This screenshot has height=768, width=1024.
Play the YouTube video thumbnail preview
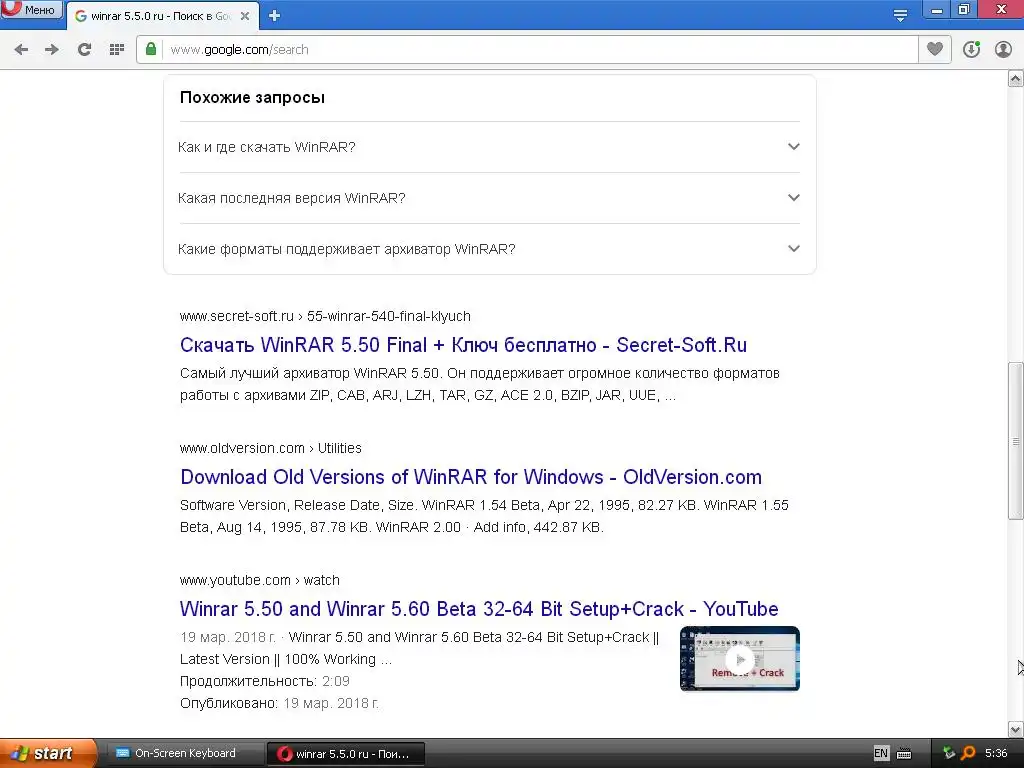pyautogui.click(x=739, y=658)
